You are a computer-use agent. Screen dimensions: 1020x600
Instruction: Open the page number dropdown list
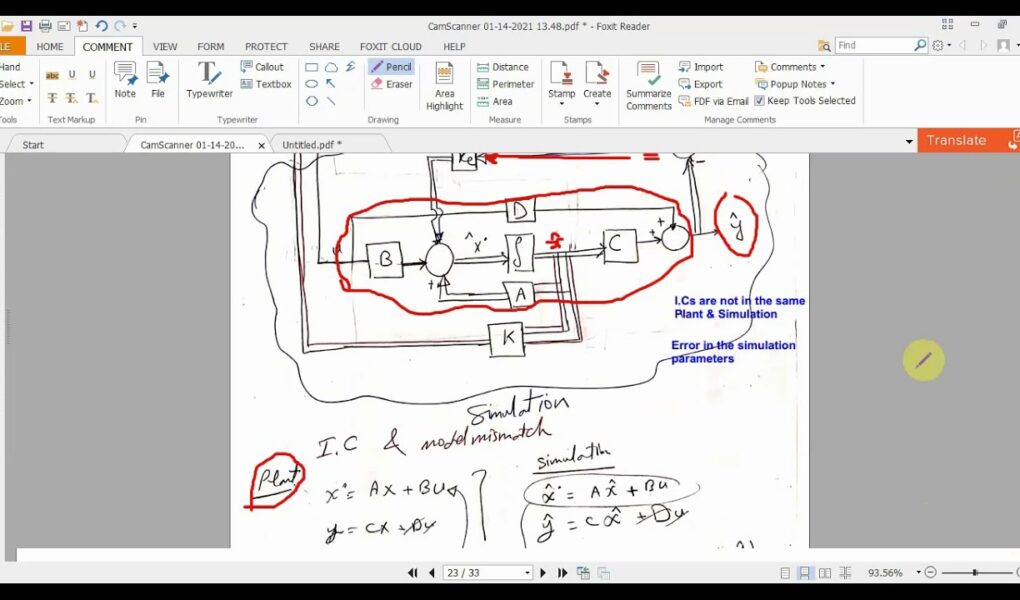(x=527, y=573)
